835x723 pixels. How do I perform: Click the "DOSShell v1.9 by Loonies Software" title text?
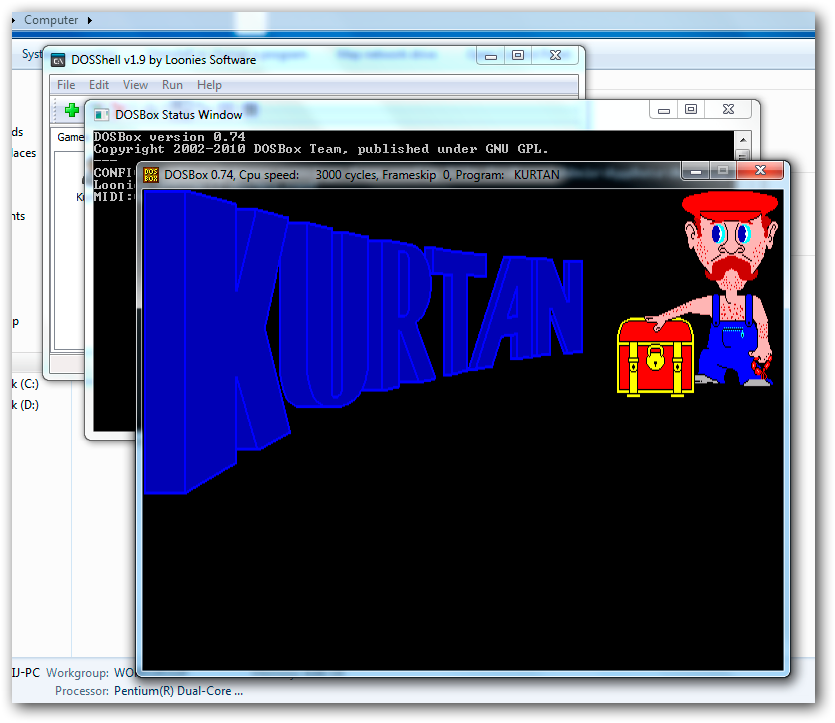163,60
